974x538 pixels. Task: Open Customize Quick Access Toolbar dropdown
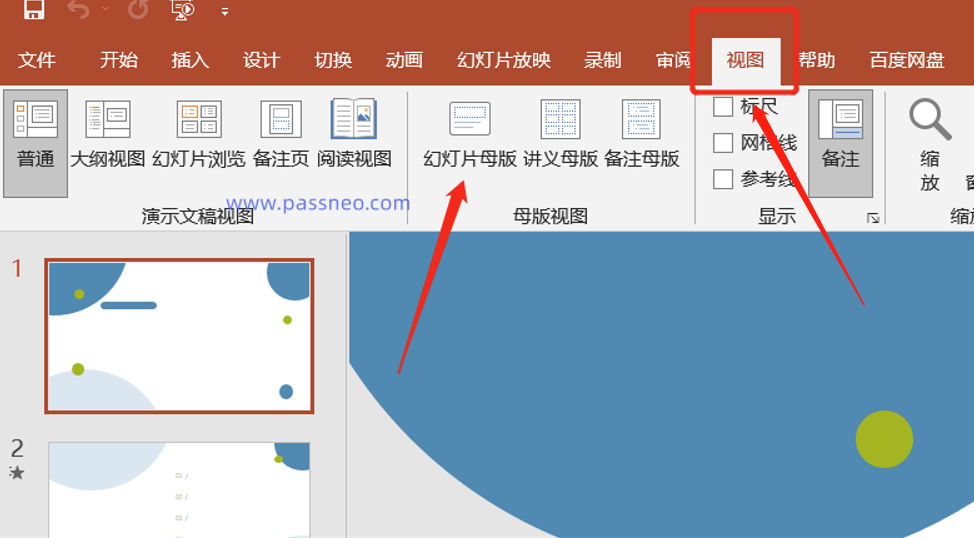click(x=224, y=11)
